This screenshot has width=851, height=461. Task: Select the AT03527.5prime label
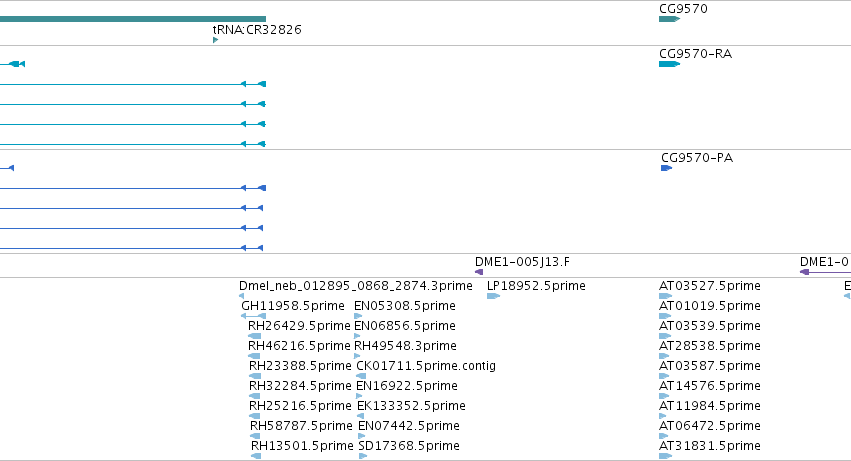709,286
